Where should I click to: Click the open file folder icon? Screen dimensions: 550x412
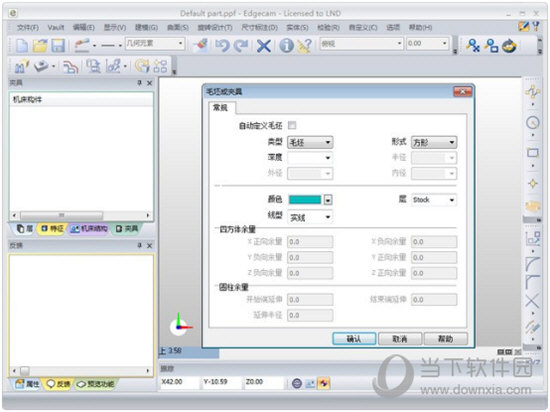coord(40,46)
